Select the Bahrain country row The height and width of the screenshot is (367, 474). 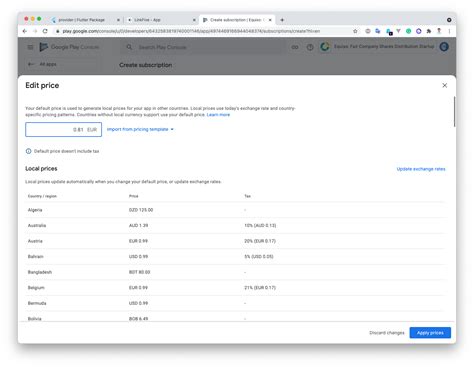tap(235, 257)
